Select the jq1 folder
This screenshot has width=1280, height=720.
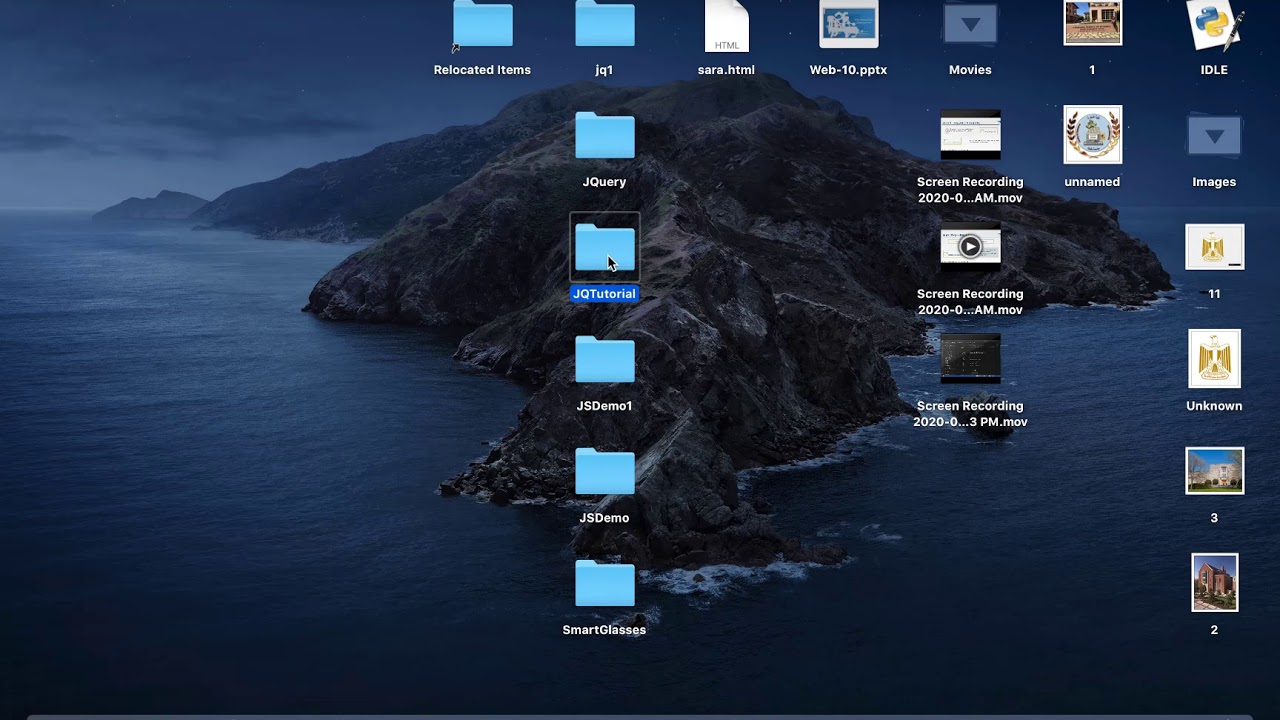click(604, 25)
